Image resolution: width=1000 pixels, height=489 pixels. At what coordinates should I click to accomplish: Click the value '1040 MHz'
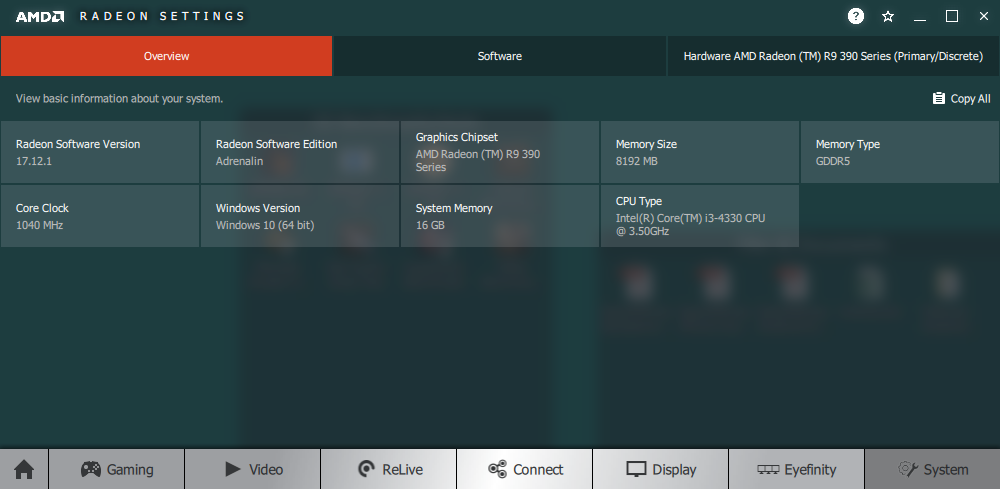(40, 225)
